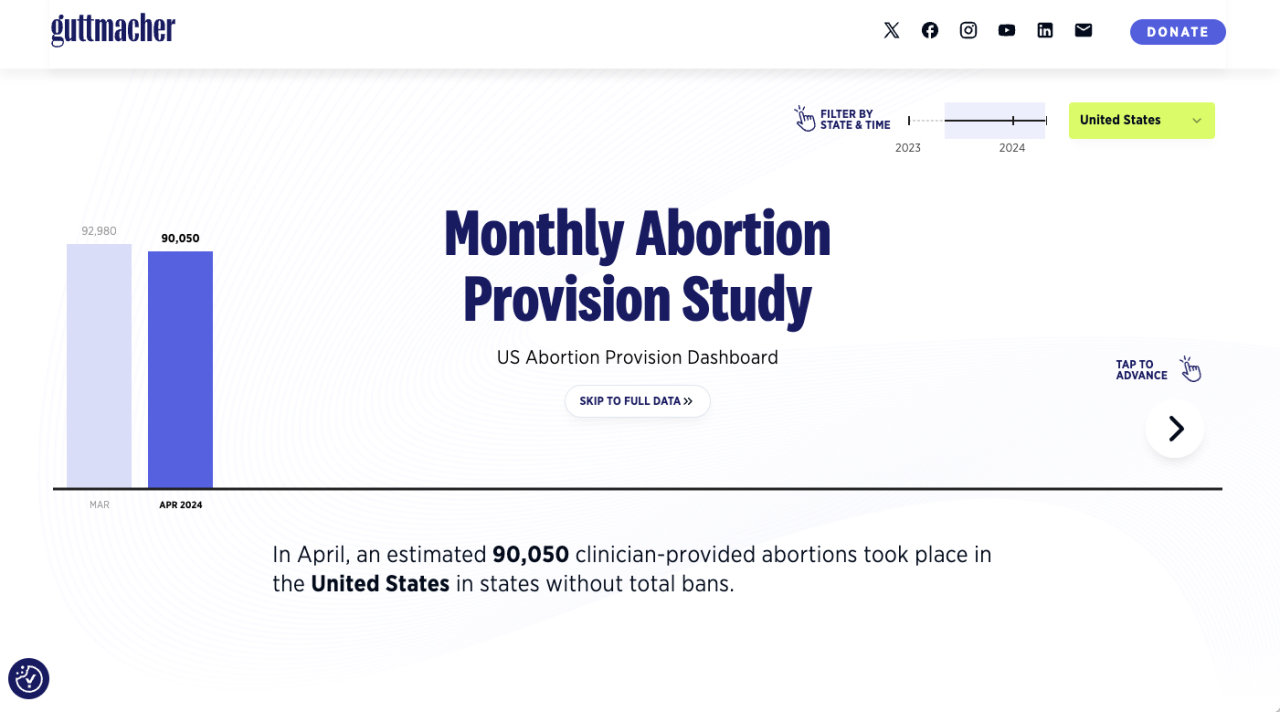Screen dimensions: 1280x712
Task: Expand the United States state dropdown
Action: tap(1142, 120)
